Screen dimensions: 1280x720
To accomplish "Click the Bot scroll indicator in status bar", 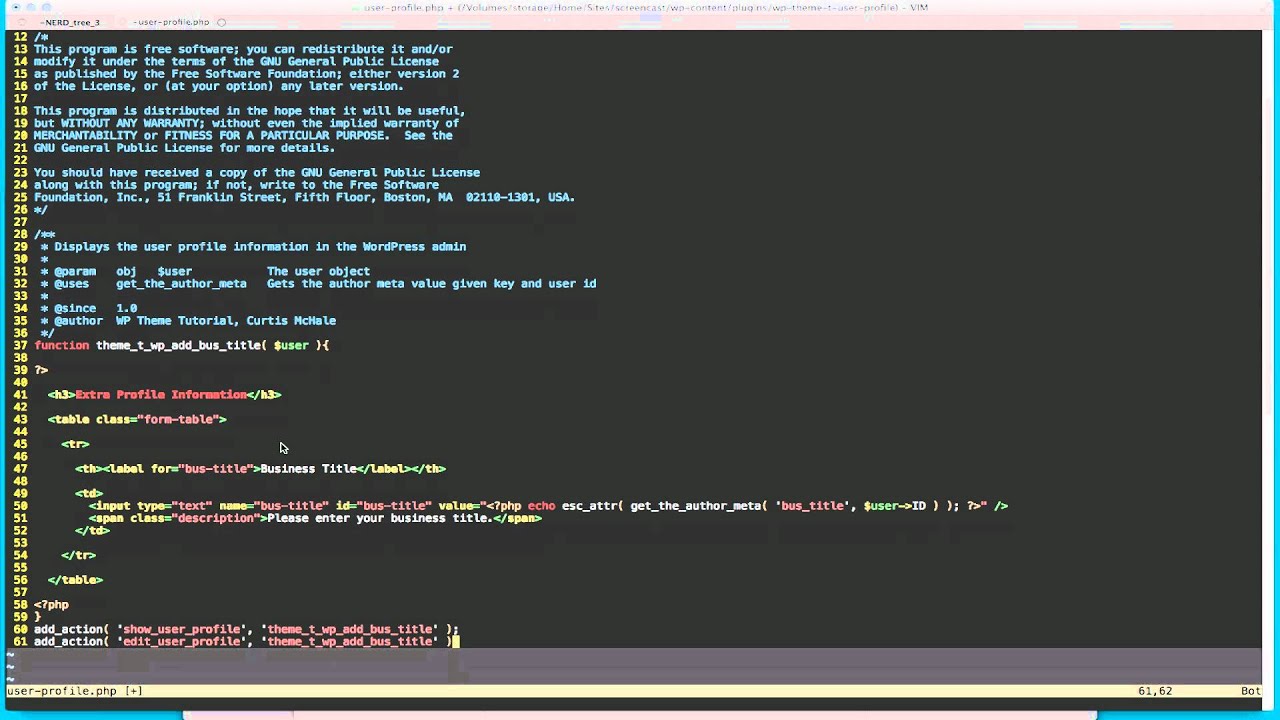I will click(x=1251, y=691).
